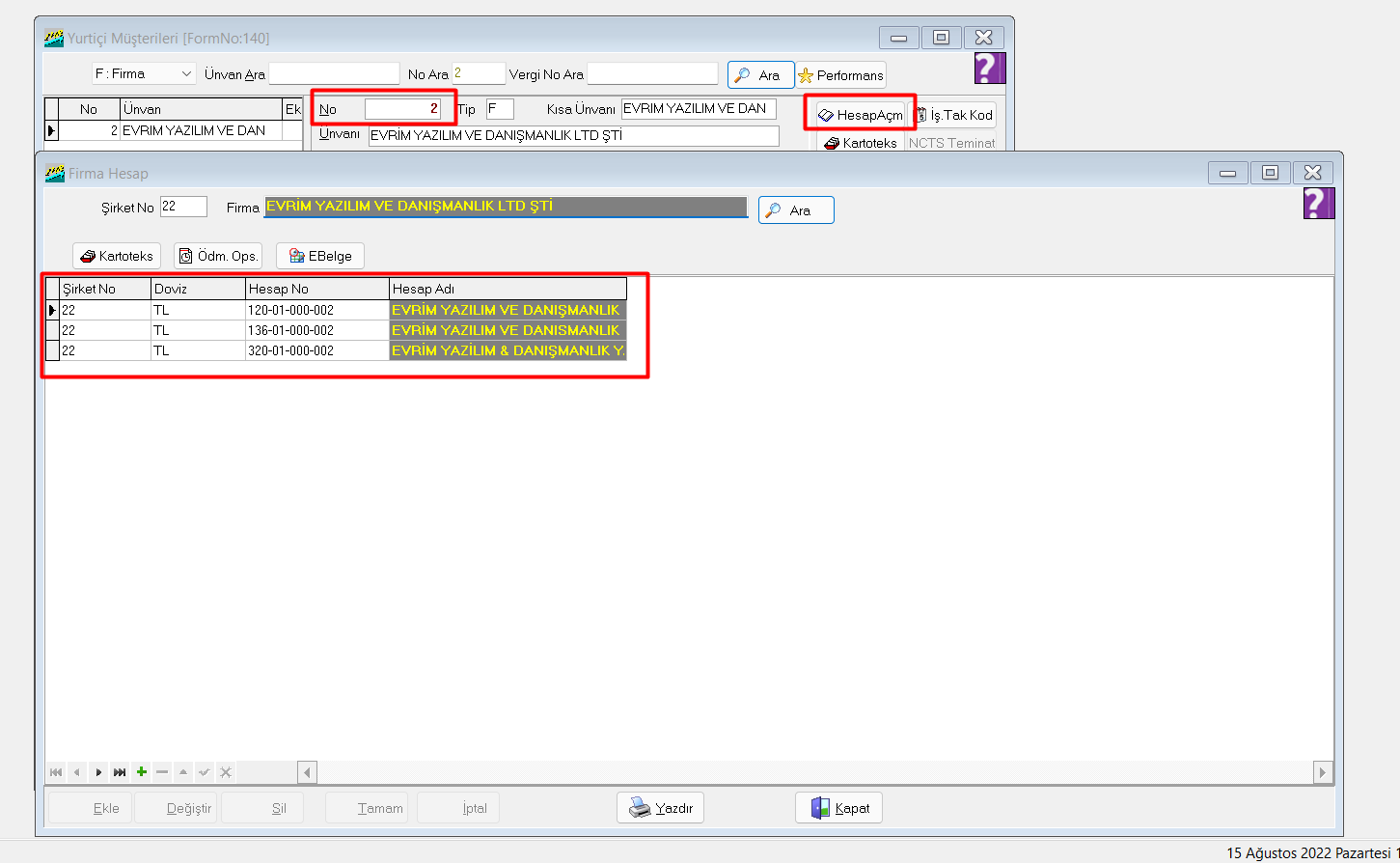
Task: Click the Performans star button
Action: tap(841, 75)
